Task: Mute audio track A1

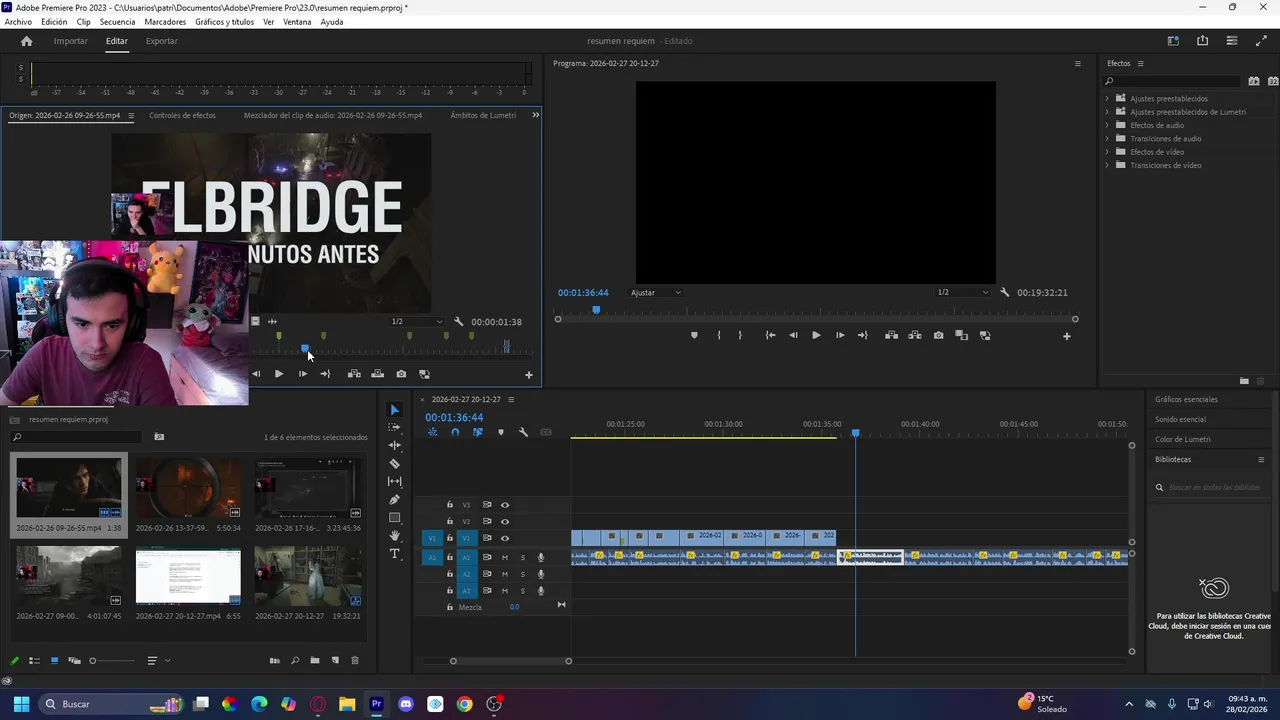Action: tap(505, 558)
